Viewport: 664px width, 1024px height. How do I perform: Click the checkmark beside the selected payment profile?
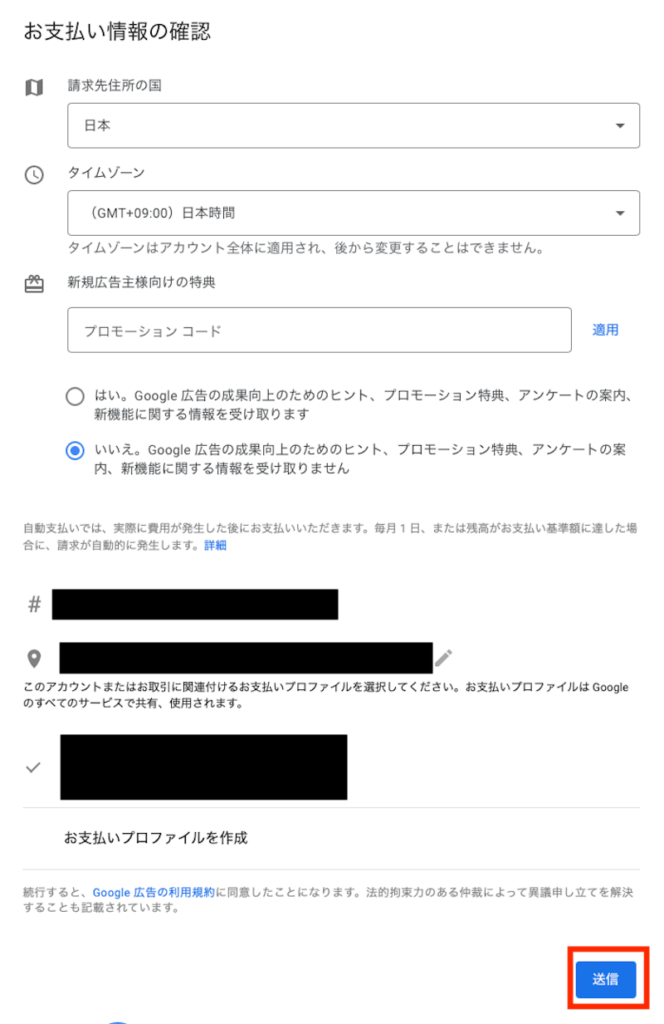[x=33, y=767]
